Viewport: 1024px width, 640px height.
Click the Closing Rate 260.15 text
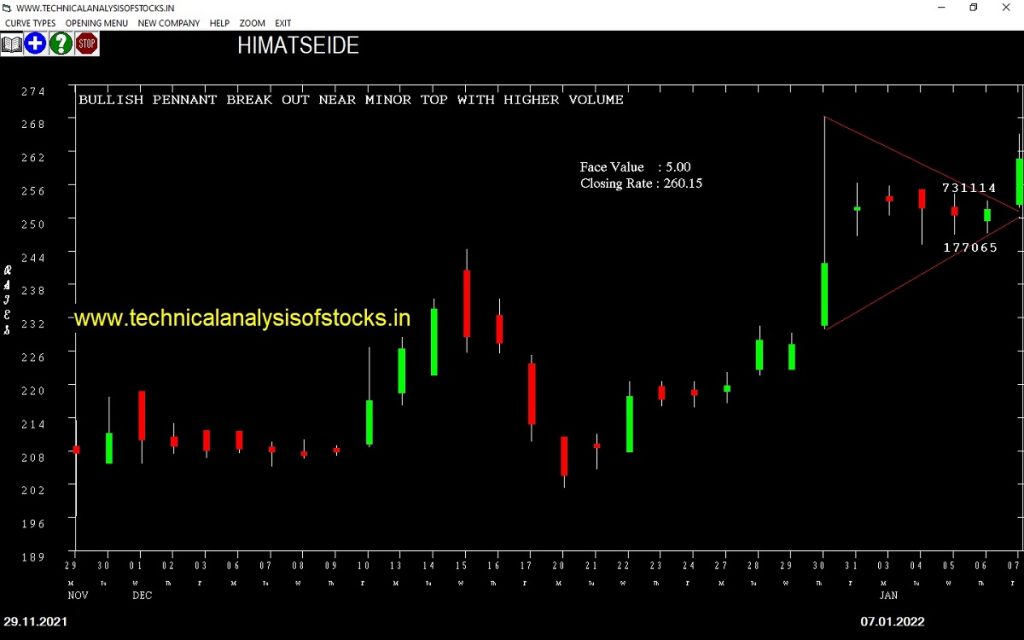(x=641, y=183)
